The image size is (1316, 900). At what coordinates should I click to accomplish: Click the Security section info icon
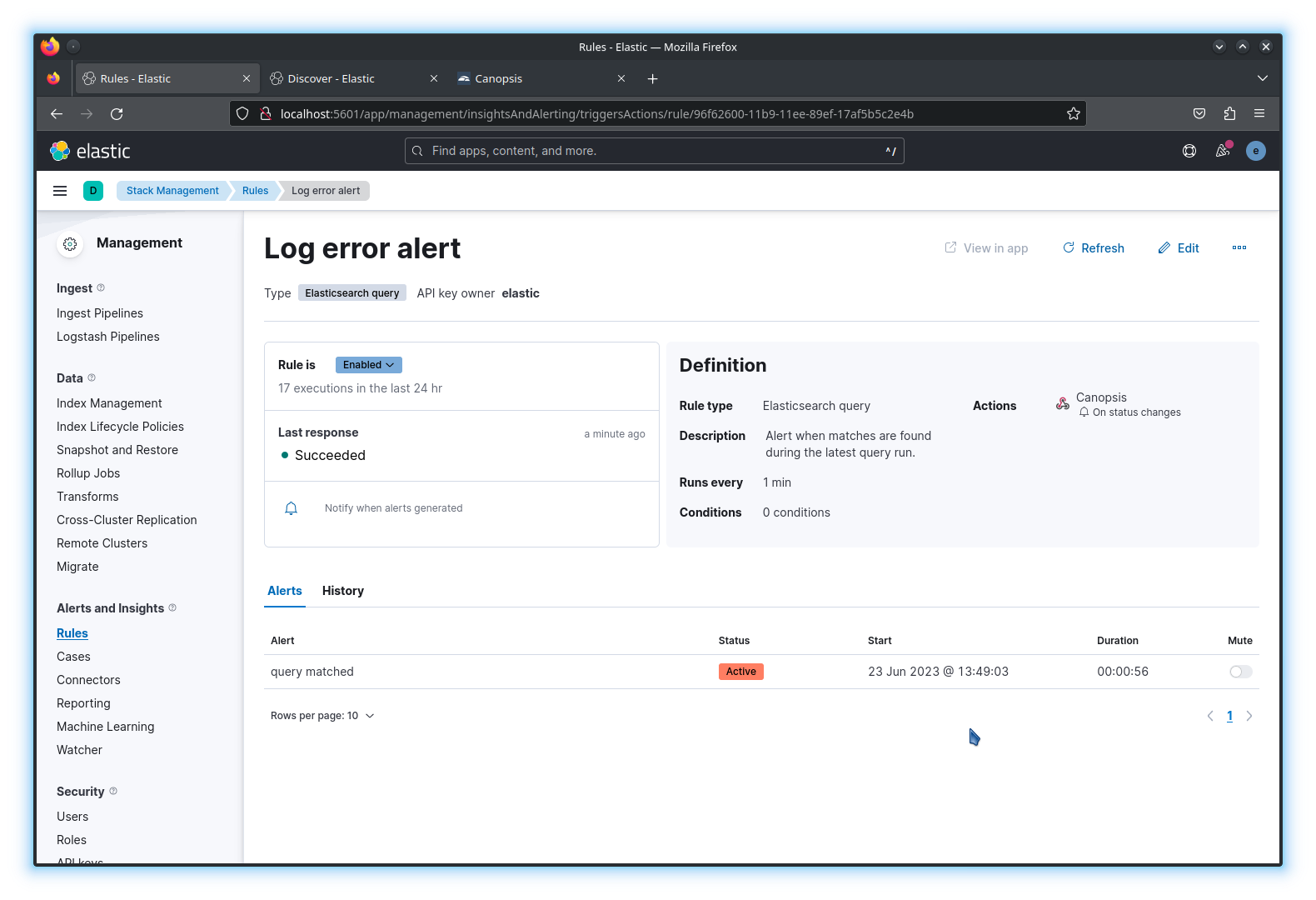pos(113,791)
